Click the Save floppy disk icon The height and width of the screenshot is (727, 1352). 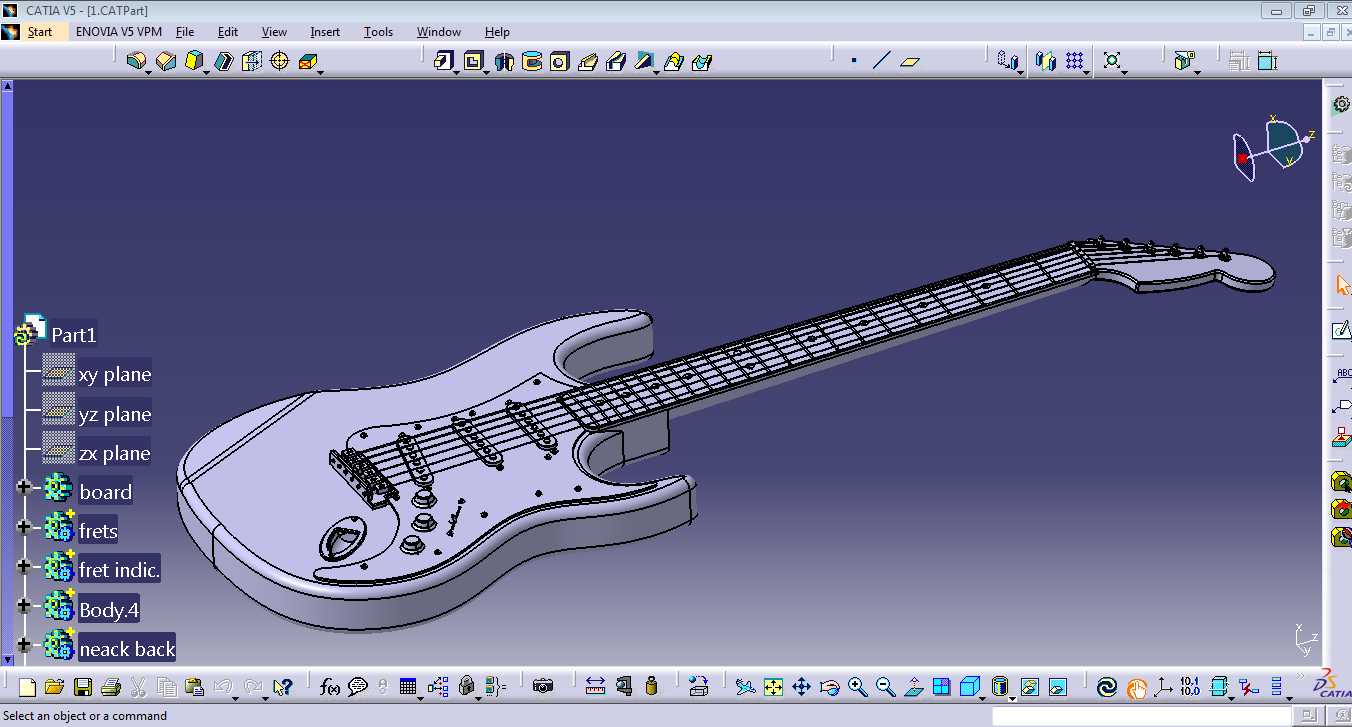(x=83, y=687)
